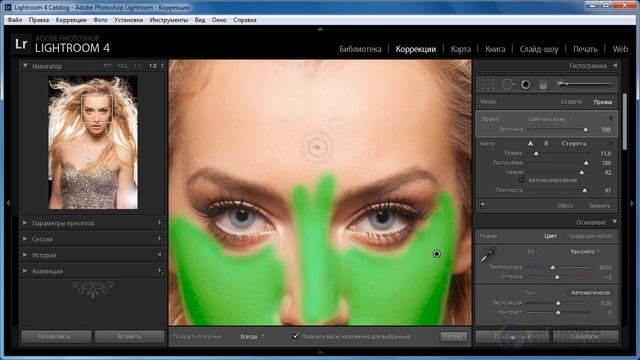Collapse the Навигатор panel

(x=25, y=66)
